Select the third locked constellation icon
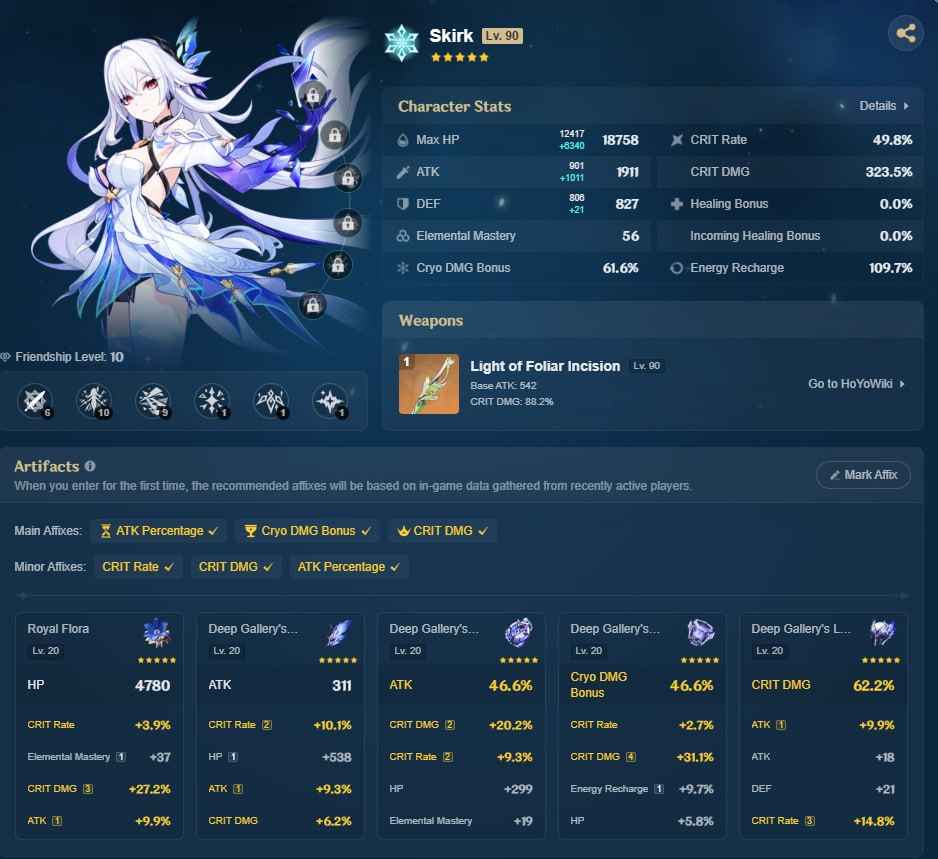 tap(348, 178)
